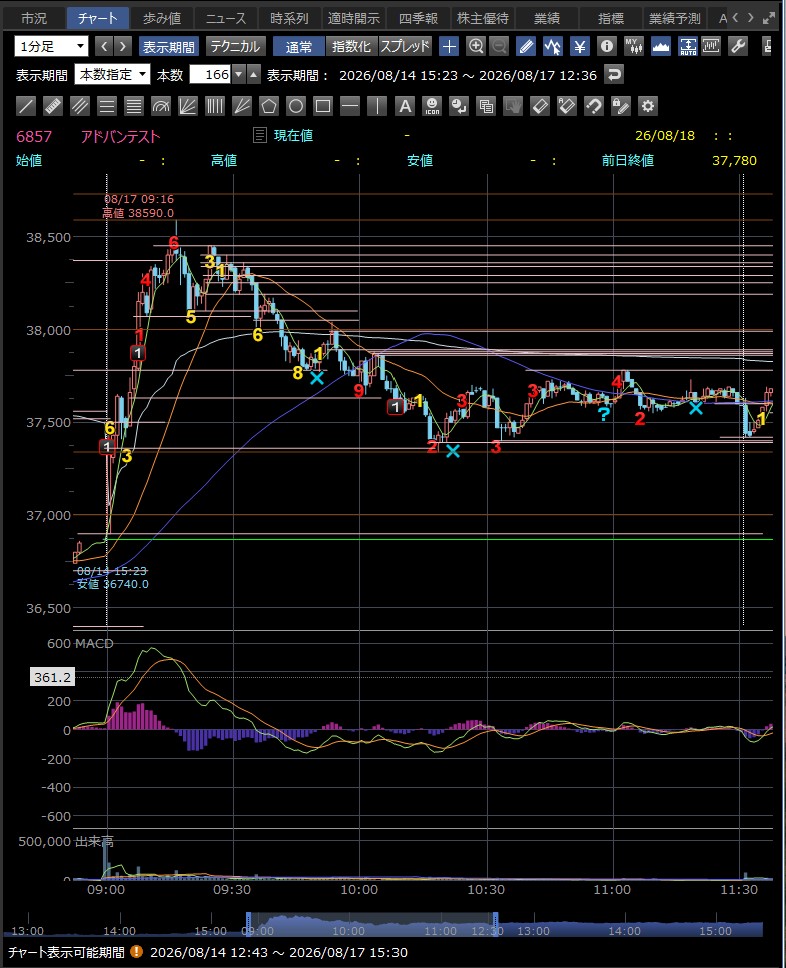Click the 前日終値 37,780 value
786x968 pixels.
point(734,161)
